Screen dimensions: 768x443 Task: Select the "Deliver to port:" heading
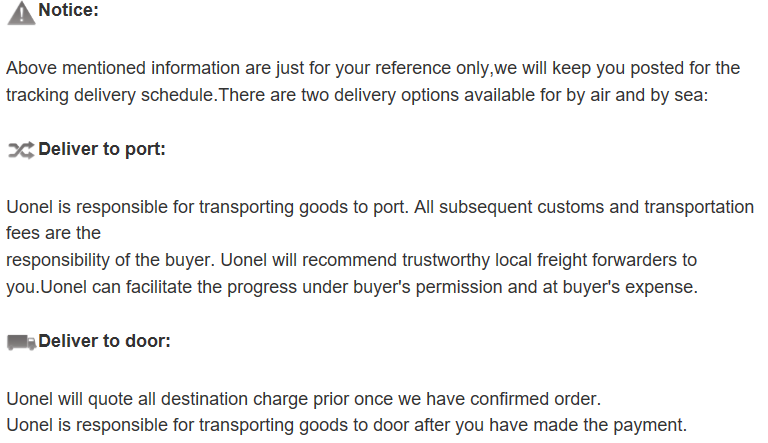(101, 149)
